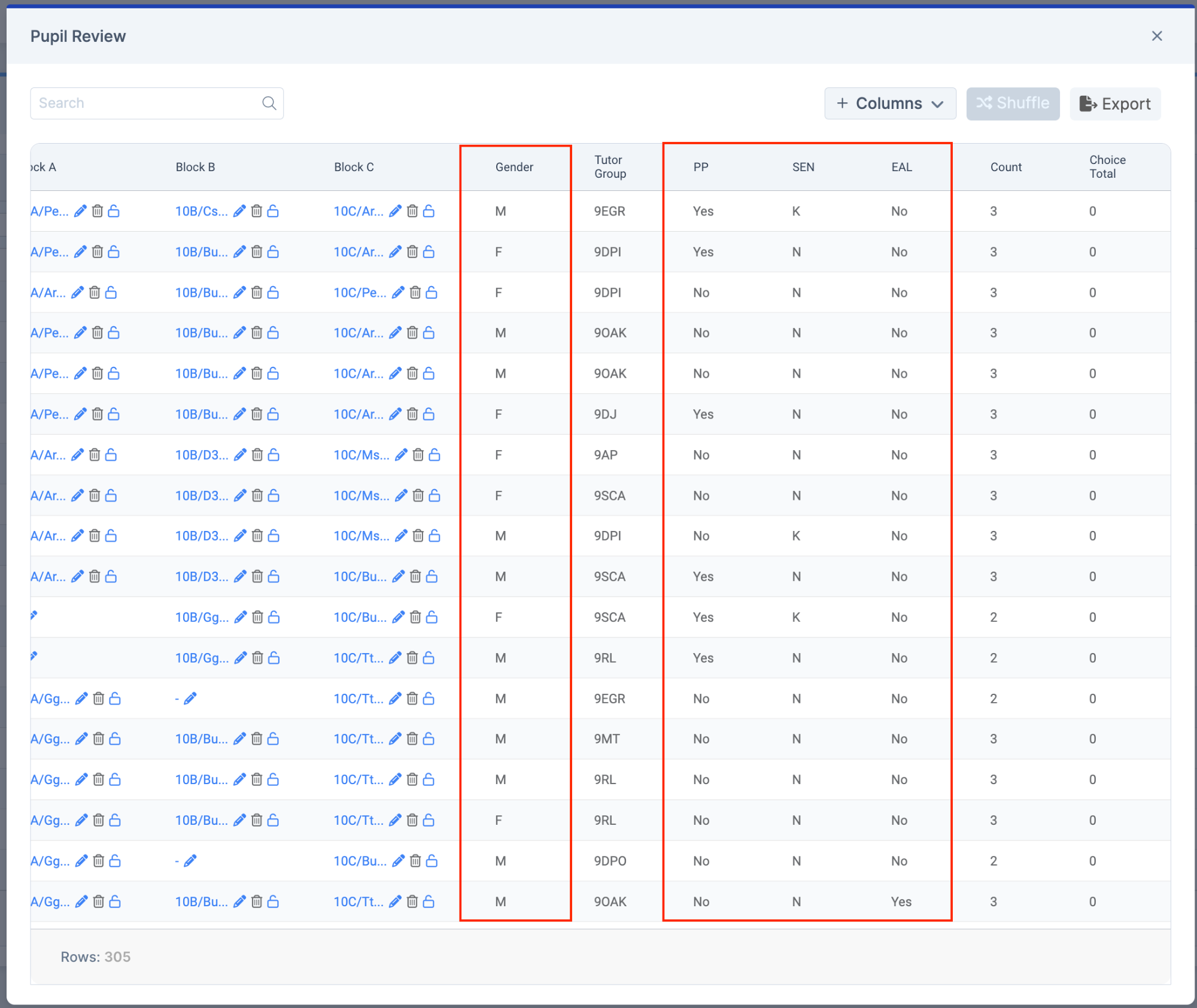1197x1008 pixels.
Task: Click the Export button
Action: tap(1114, 103)
